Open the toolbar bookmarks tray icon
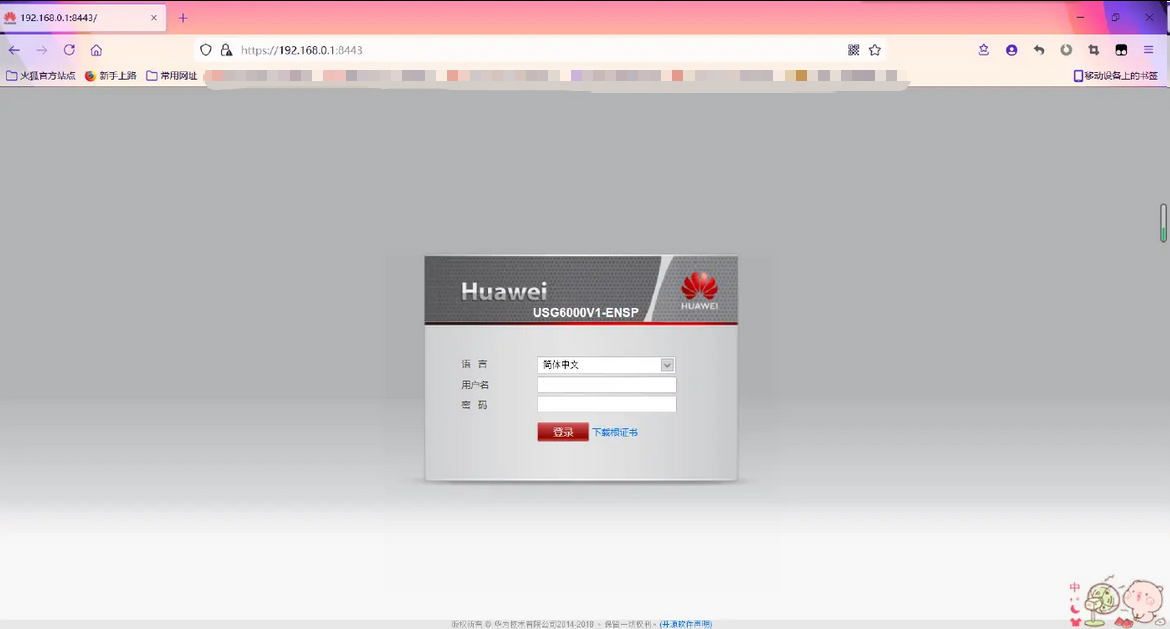 (x=983, y=50)
